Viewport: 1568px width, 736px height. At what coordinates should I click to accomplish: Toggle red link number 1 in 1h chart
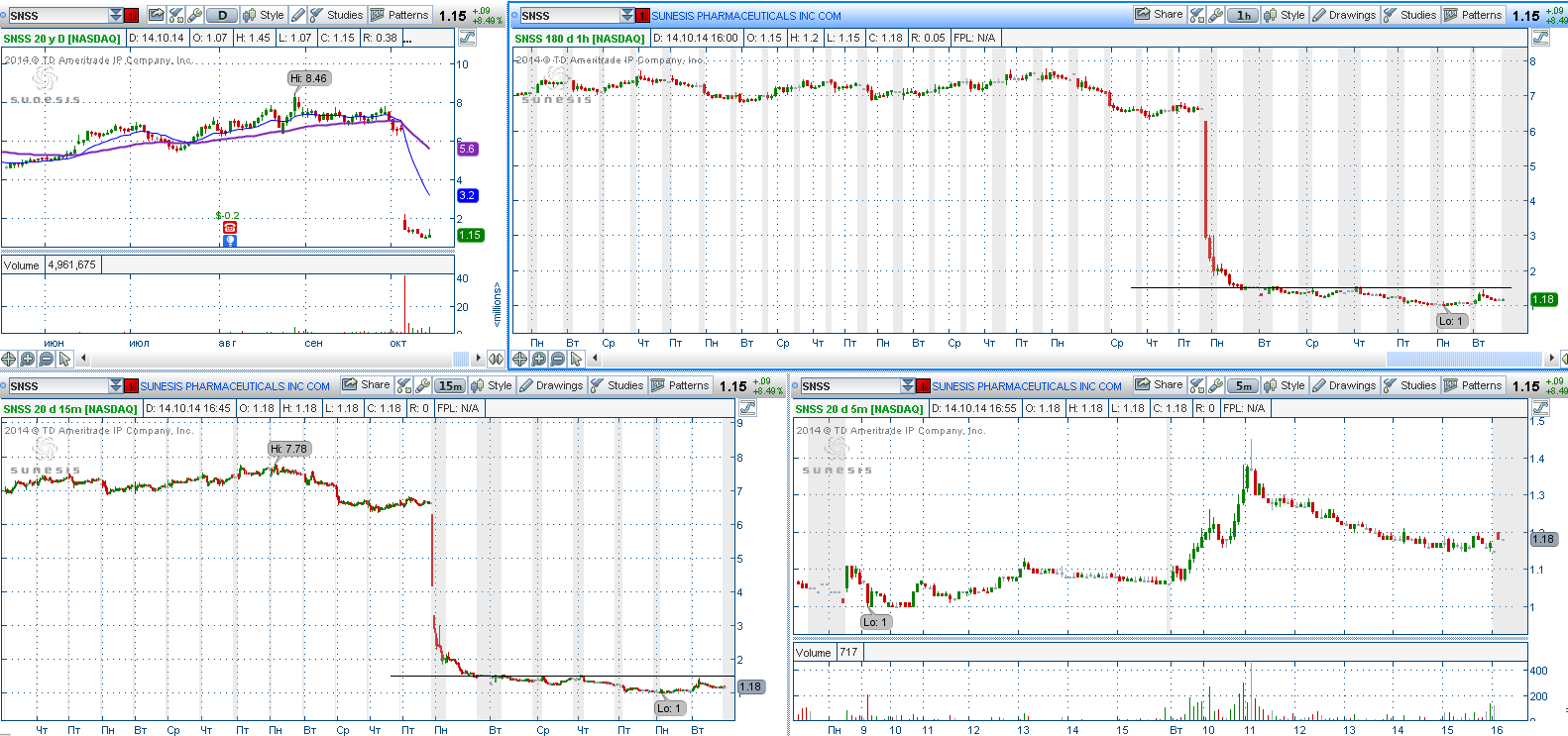coord(642,15)
